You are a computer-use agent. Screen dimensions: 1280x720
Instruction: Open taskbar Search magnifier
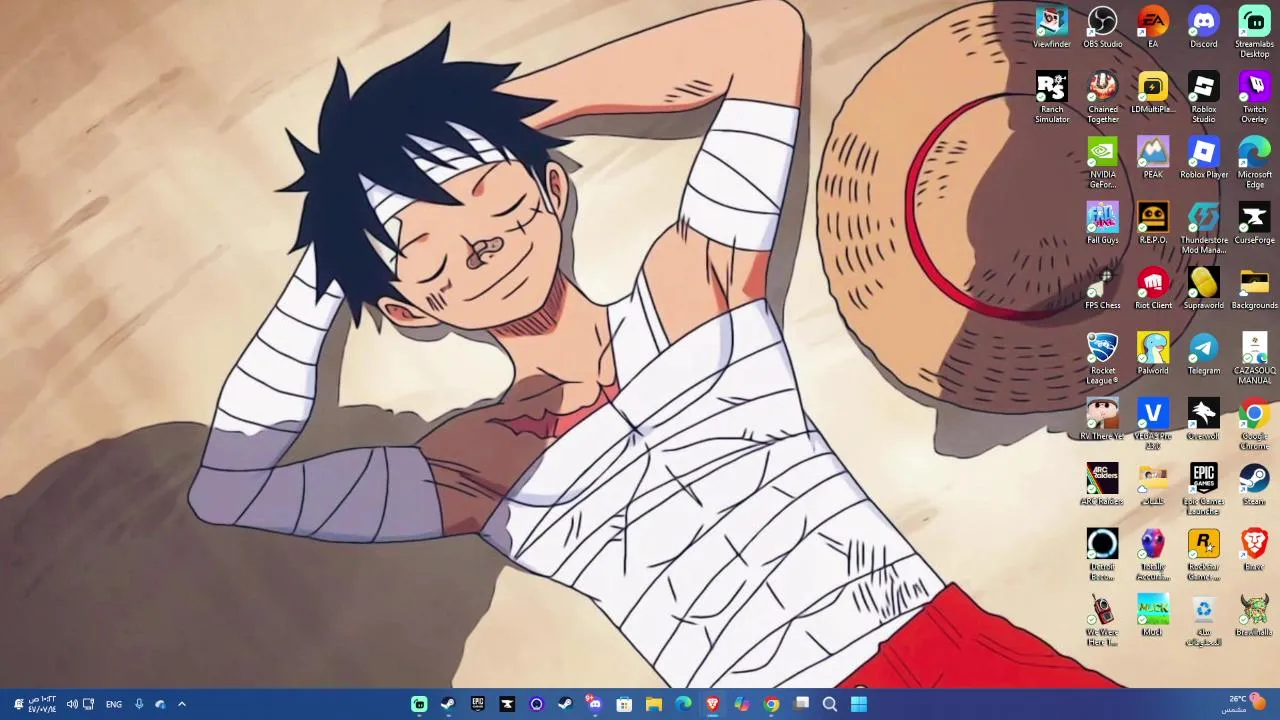click(x=830, y=704)
